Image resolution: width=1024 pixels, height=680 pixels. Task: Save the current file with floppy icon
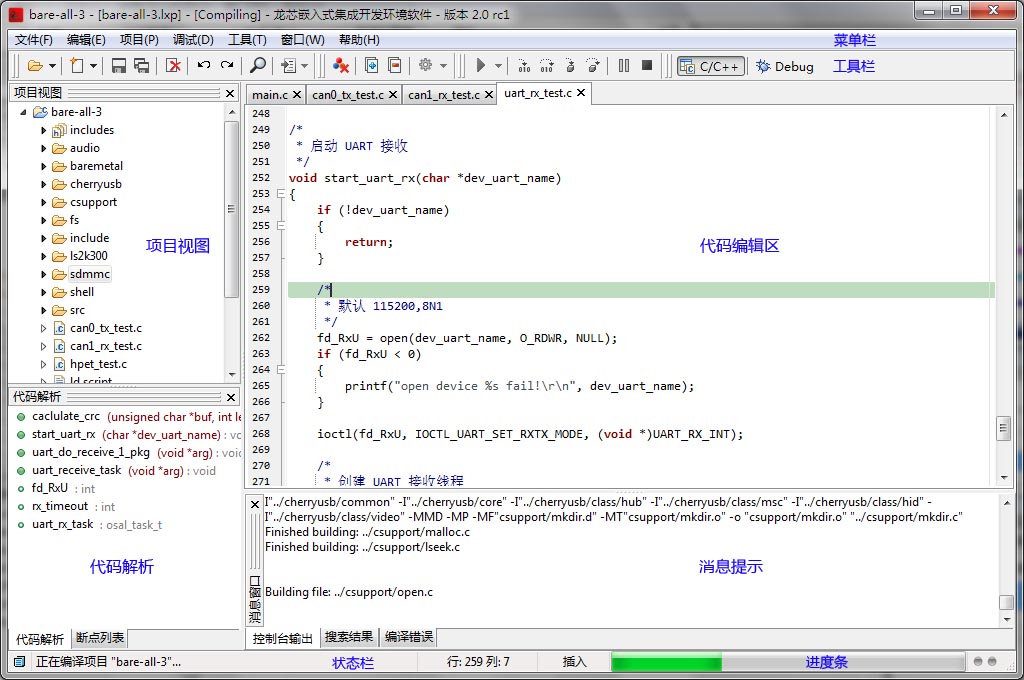[118, 66]
